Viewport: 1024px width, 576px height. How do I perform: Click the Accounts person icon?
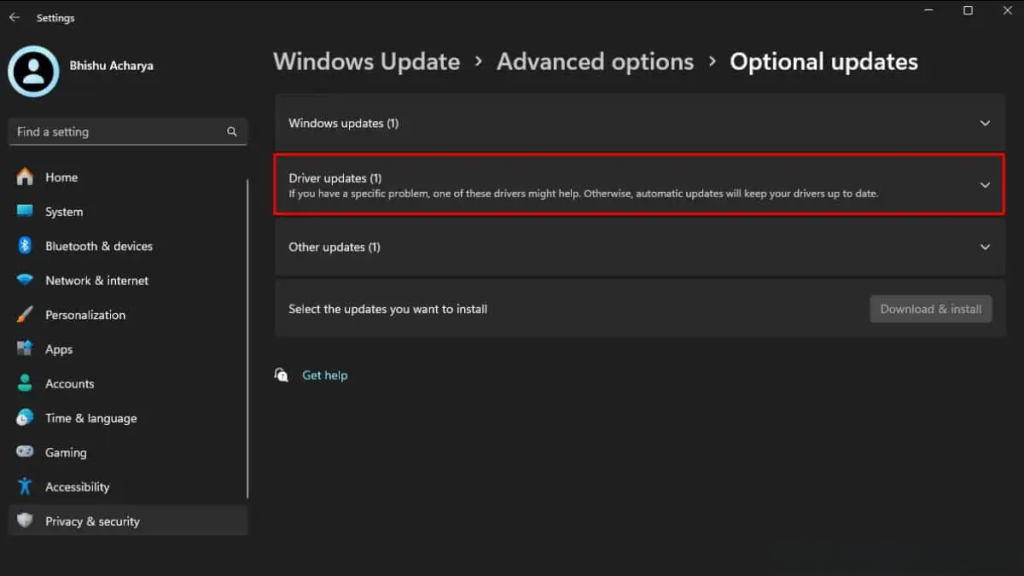(25, 384)
